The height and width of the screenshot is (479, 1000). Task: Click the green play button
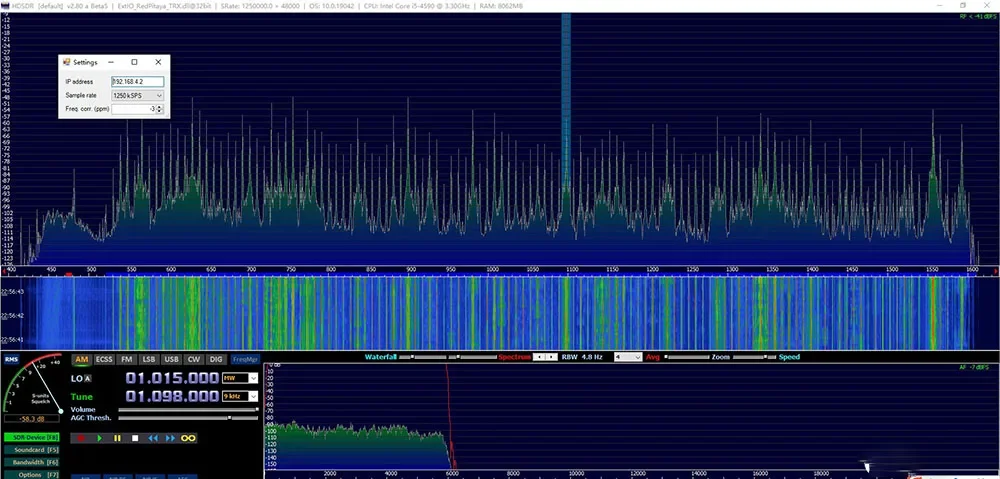tap(99, 438)
